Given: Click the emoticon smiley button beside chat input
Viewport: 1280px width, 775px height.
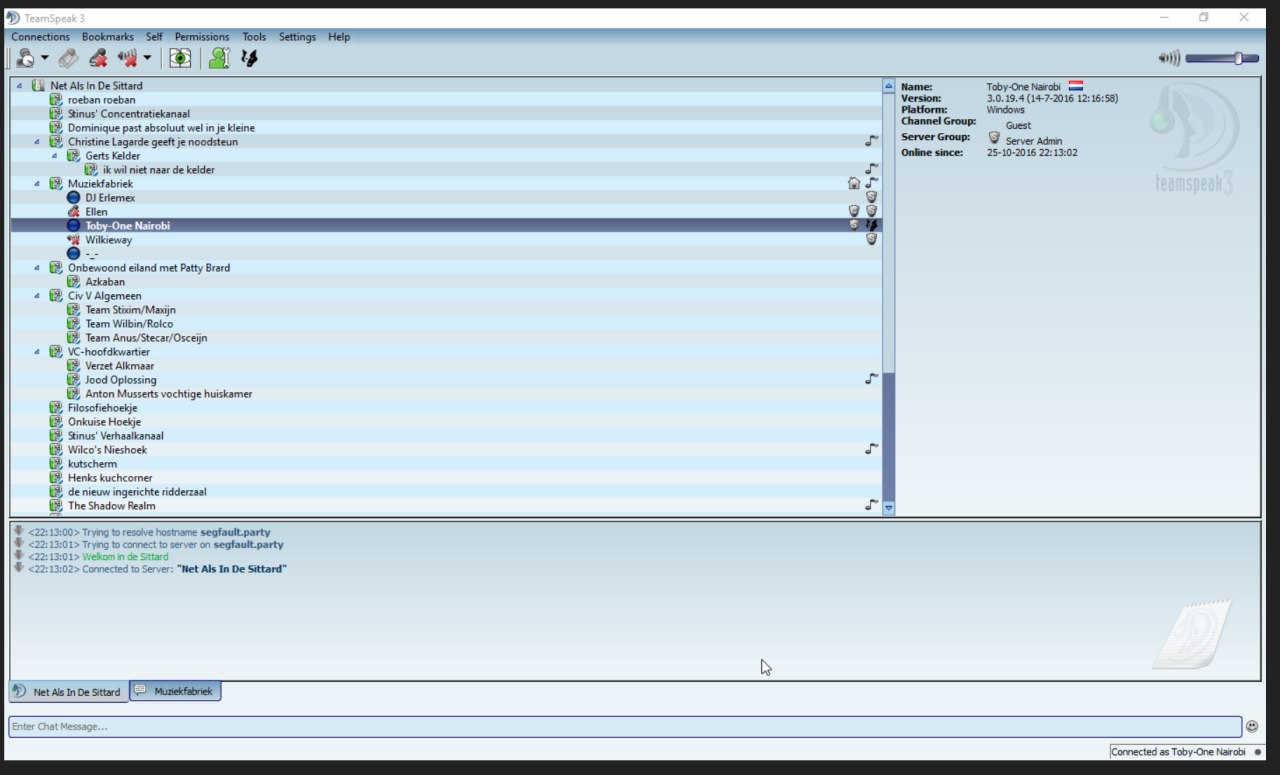Looking at the screenshot, I should 1251,726.
